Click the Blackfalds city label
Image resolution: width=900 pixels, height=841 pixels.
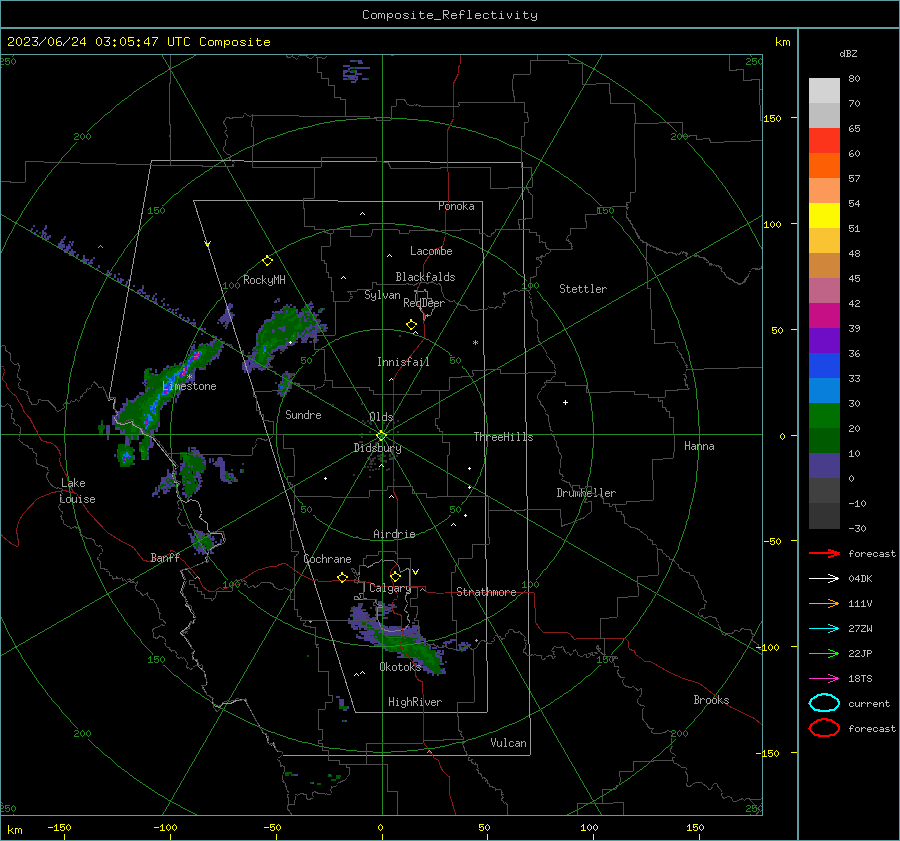pyautogui.click(x=425, y=277)
